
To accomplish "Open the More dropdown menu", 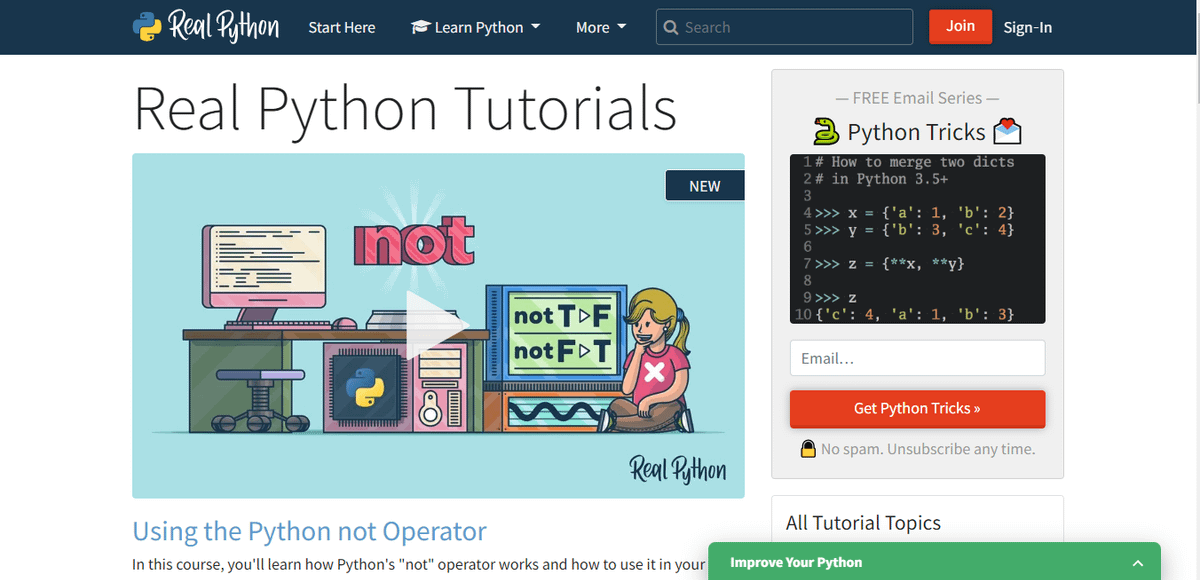I will (601, 27).
